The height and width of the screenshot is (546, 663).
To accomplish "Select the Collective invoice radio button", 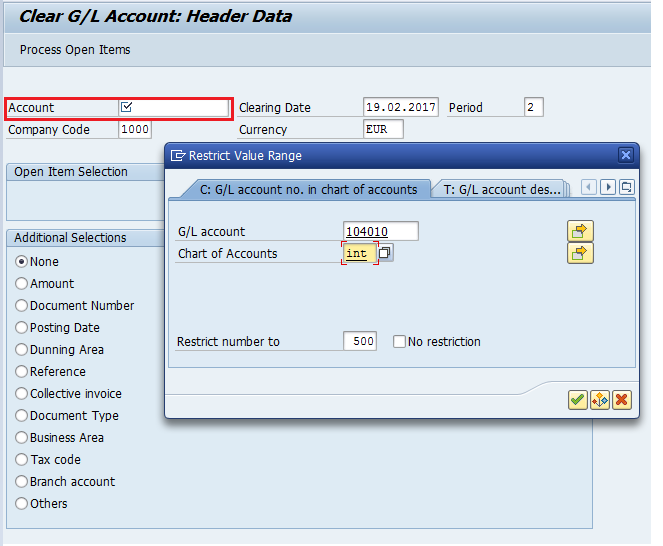I will [x=21, y=393].
